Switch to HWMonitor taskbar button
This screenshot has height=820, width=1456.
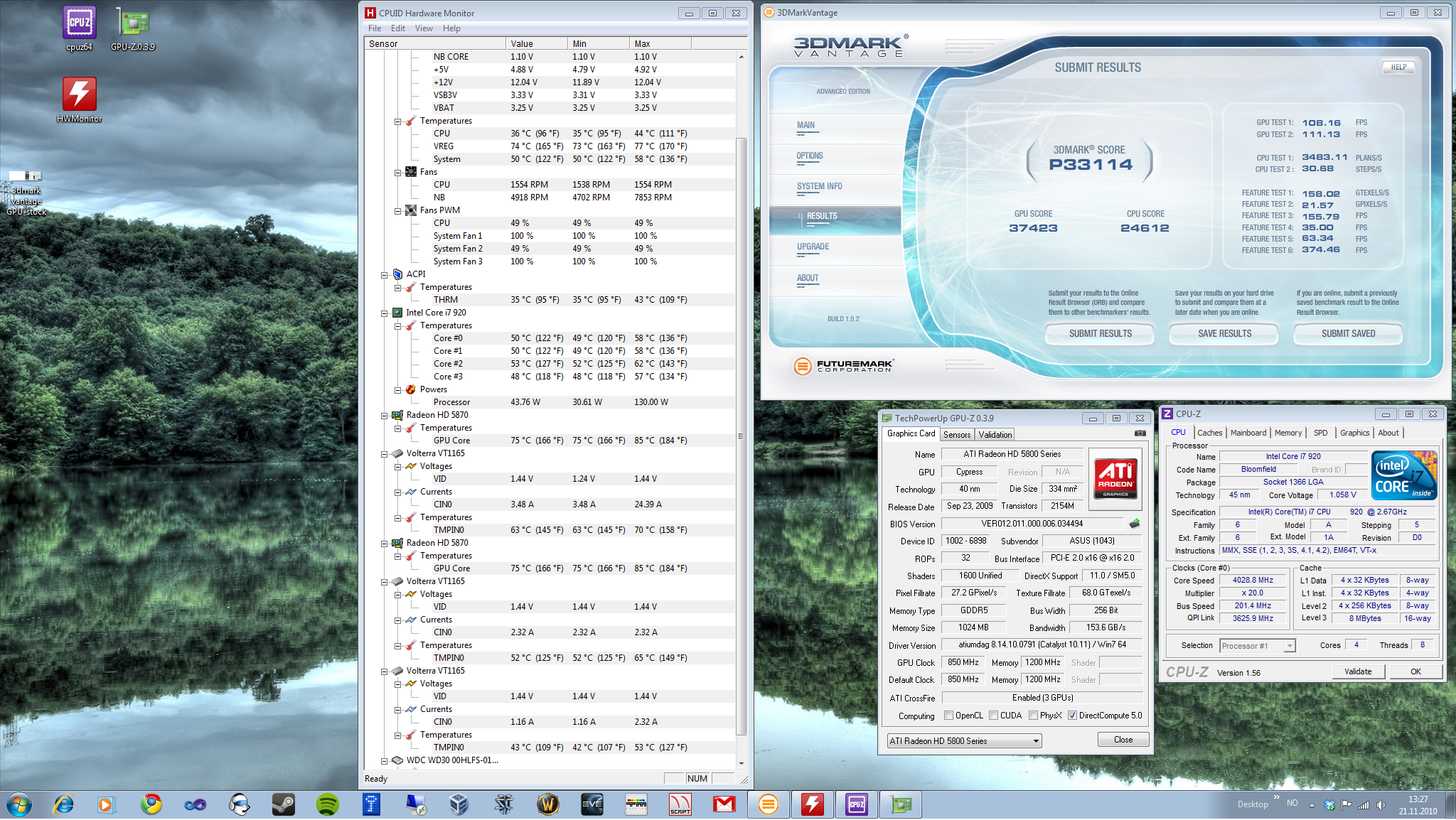click(812, 804)
